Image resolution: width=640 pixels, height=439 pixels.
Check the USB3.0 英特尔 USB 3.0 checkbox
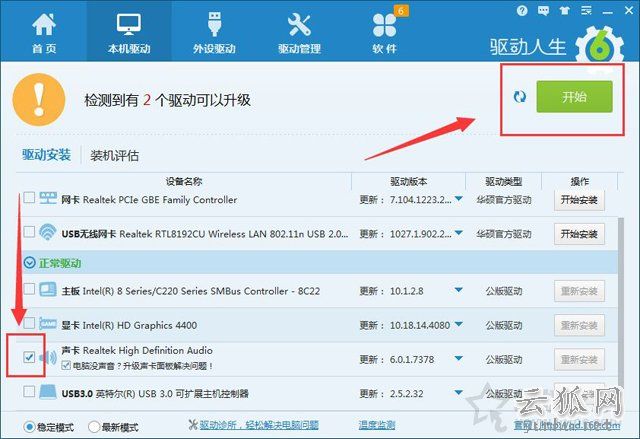coord(29,392)
